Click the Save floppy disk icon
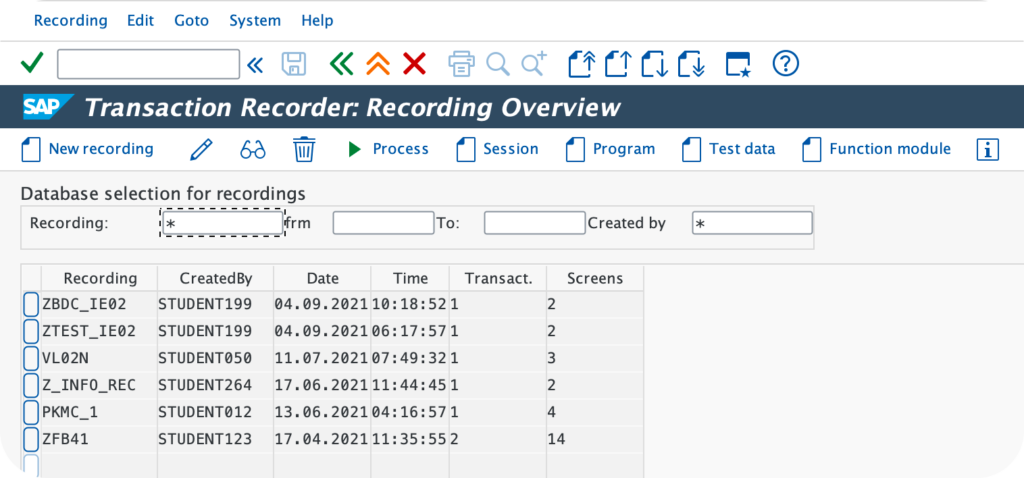 pyautogui.click(x=294, y=64)
